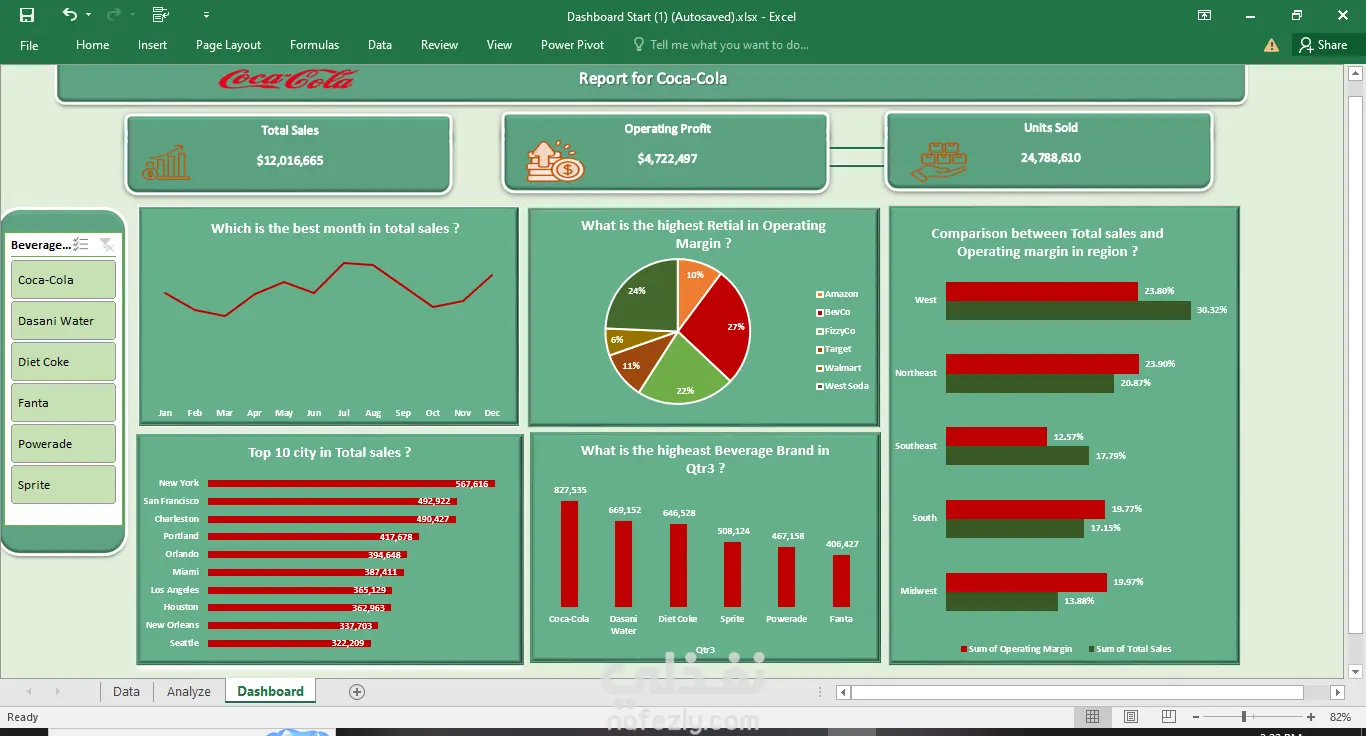Click horizontal scrollbar left arrow
The height and width of the screenshot is (736, 1366).
point(843,692)
